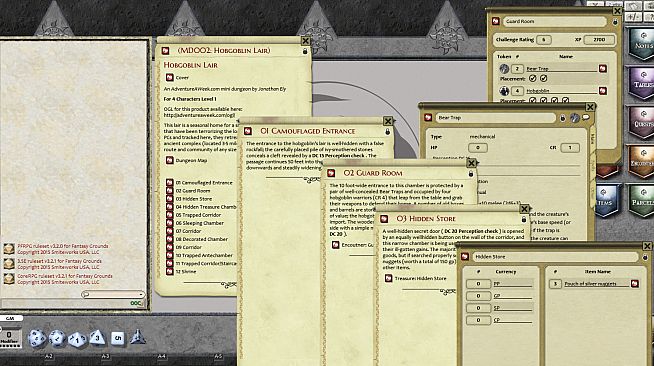
Task: Open the Bear Trap record link in encounter list
Action: [x=603, y=68]
